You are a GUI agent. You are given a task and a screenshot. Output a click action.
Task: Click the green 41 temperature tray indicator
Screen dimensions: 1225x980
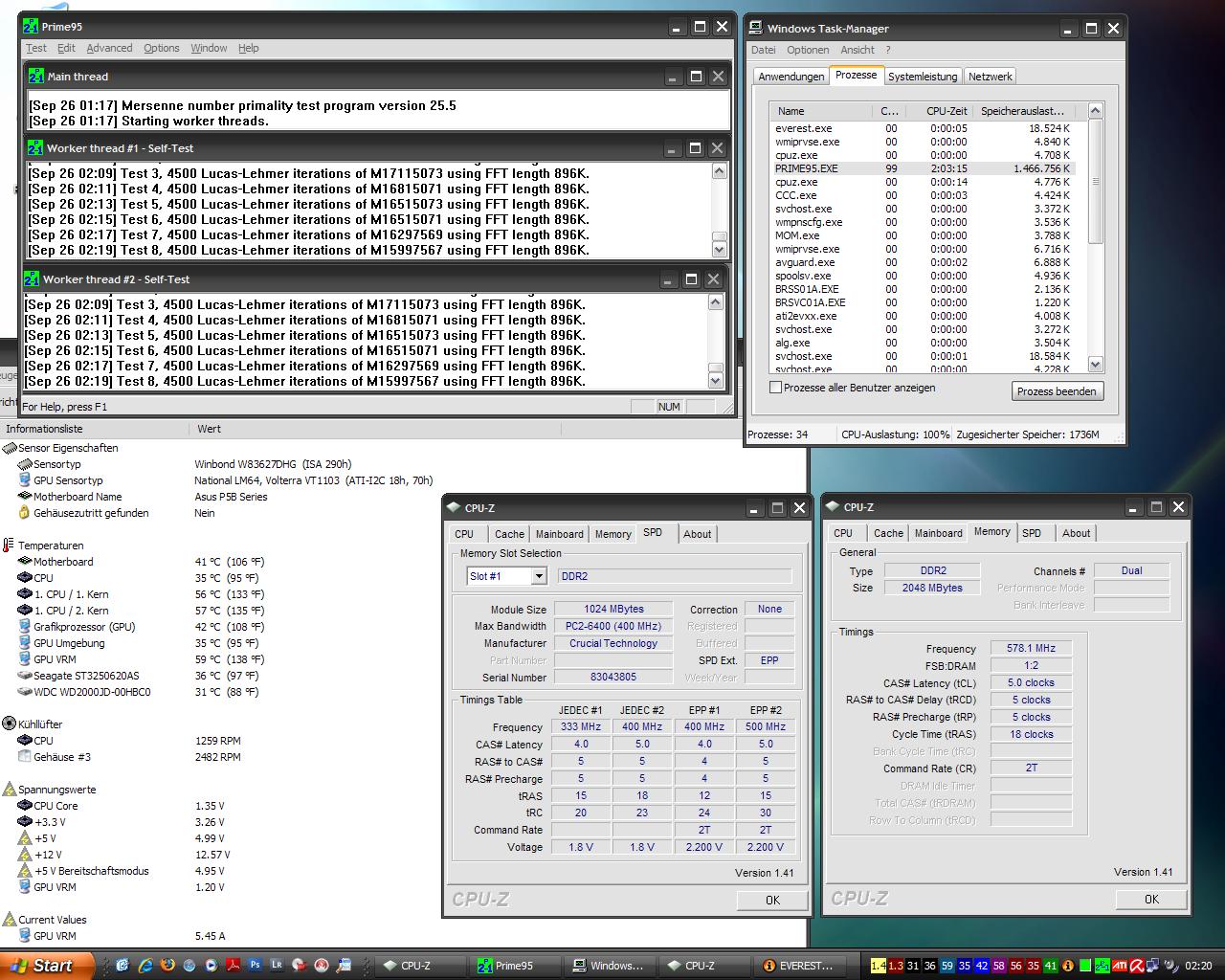(x=1051, y=966)
